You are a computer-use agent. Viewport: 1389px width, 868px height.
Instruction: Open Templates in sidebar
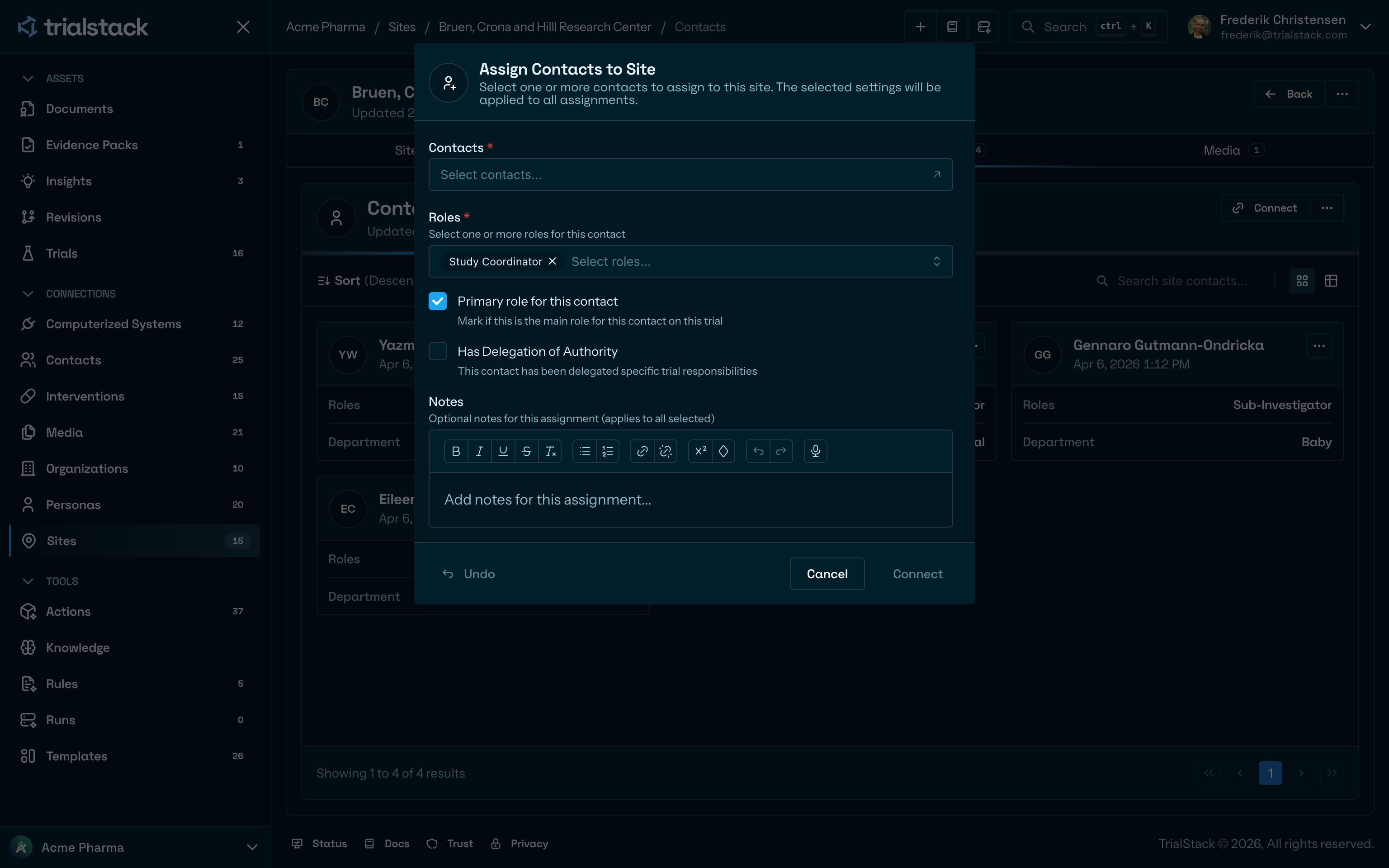(135, 757)
